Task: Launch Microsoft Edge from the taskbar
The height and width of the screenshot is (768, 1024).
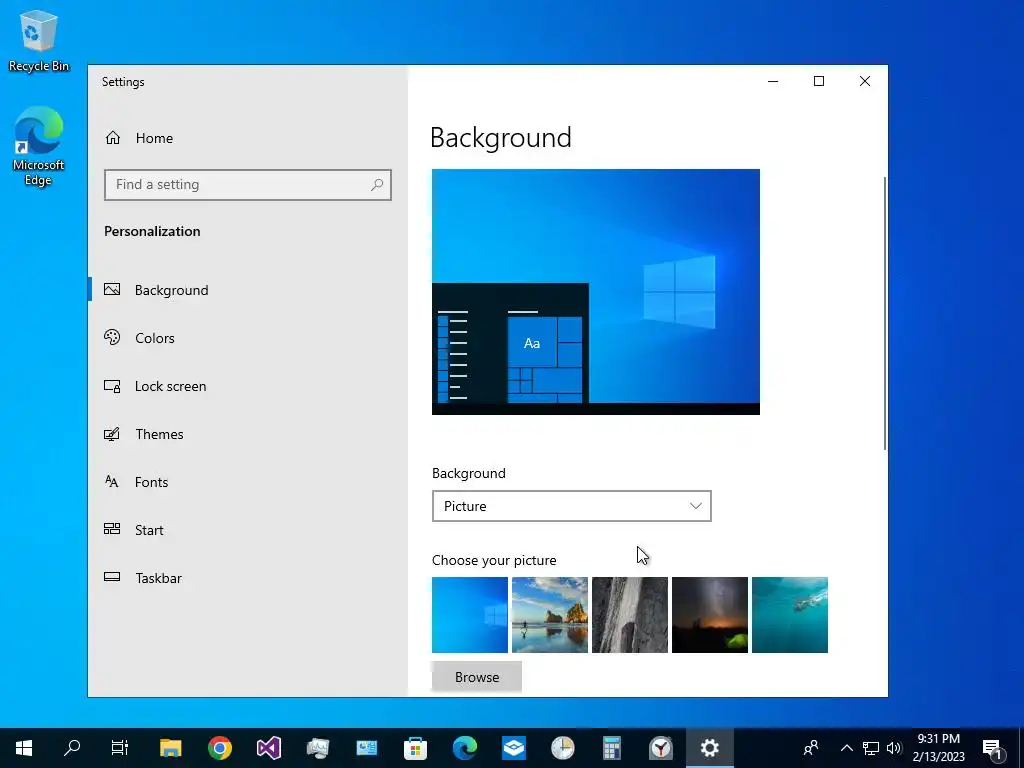Action: coord(465,748)
